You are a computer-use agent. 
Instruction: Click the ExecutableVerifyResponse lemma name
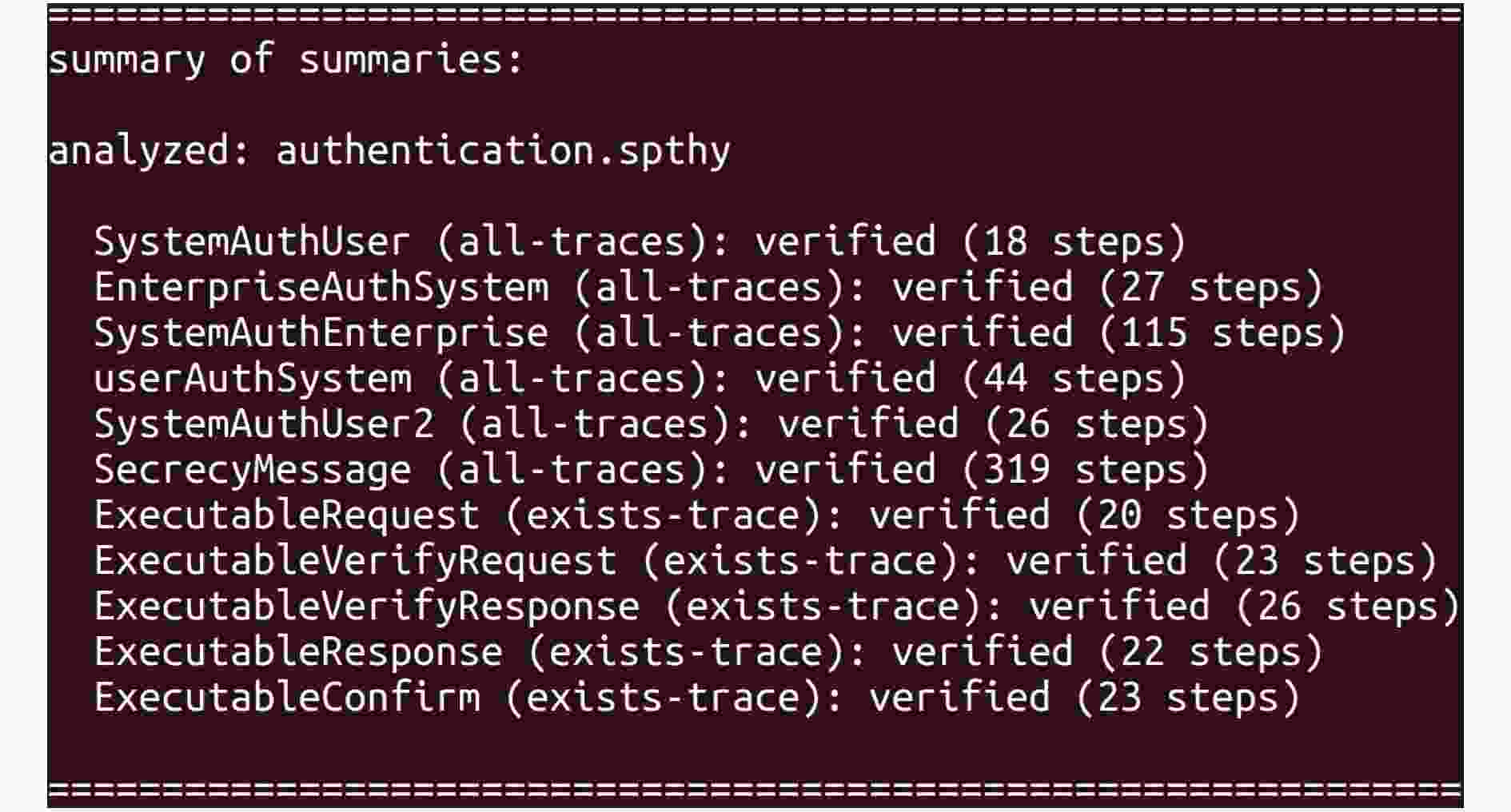pos(367,607)
